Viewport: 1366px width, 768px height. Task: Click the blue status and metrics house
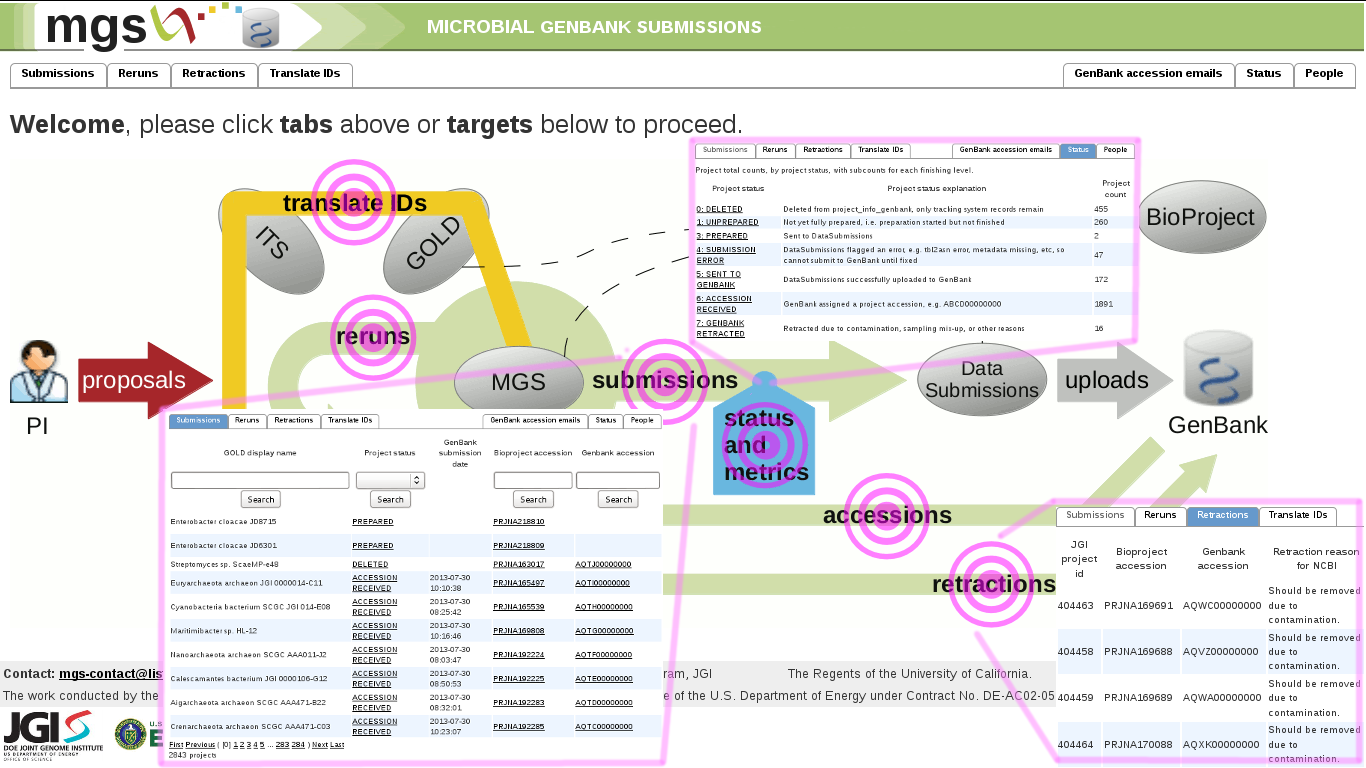pyautogui.click(x=764, y=434)
